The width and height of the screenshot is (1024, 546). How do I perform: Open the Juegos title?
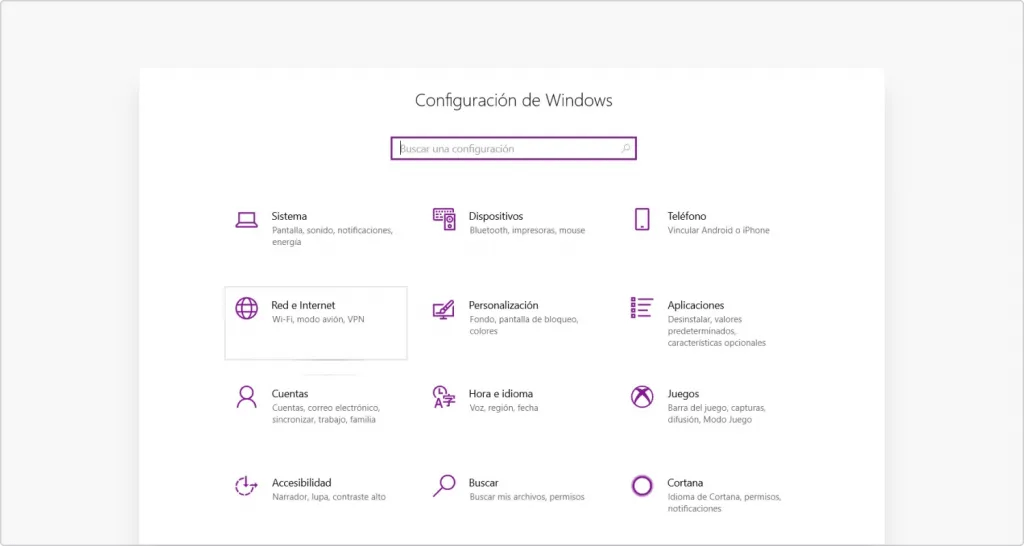(683, 394)
